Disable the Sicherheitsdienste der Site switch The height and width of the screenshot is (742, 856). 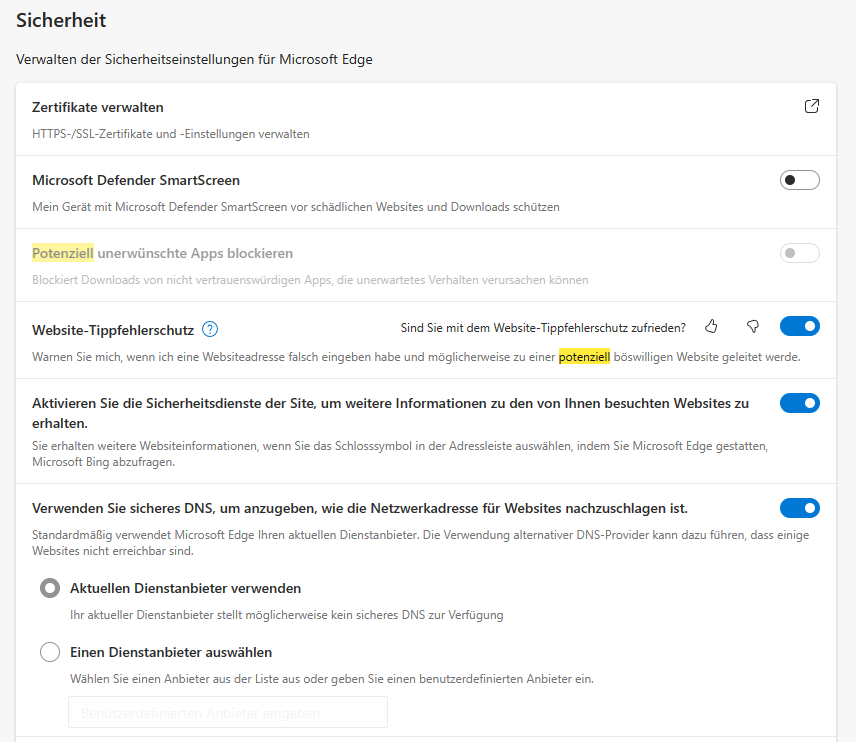pos(799,403)
